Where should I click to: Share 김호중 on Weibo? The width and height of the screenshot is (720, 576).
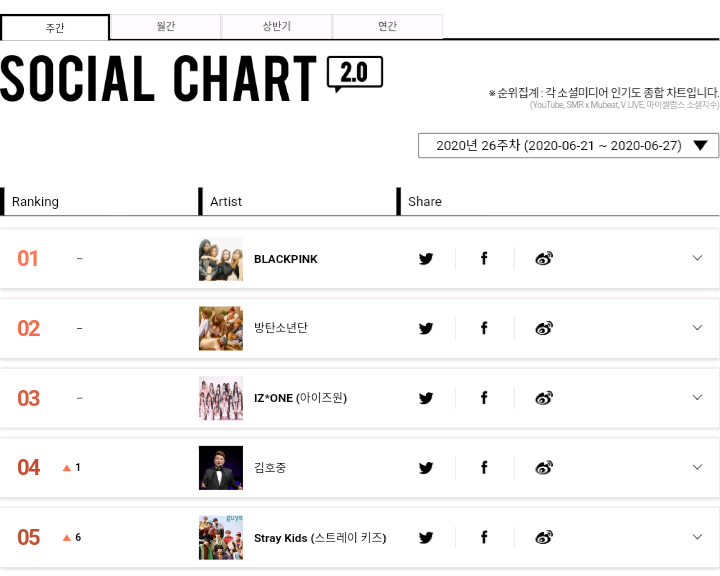tap(544, 467)
